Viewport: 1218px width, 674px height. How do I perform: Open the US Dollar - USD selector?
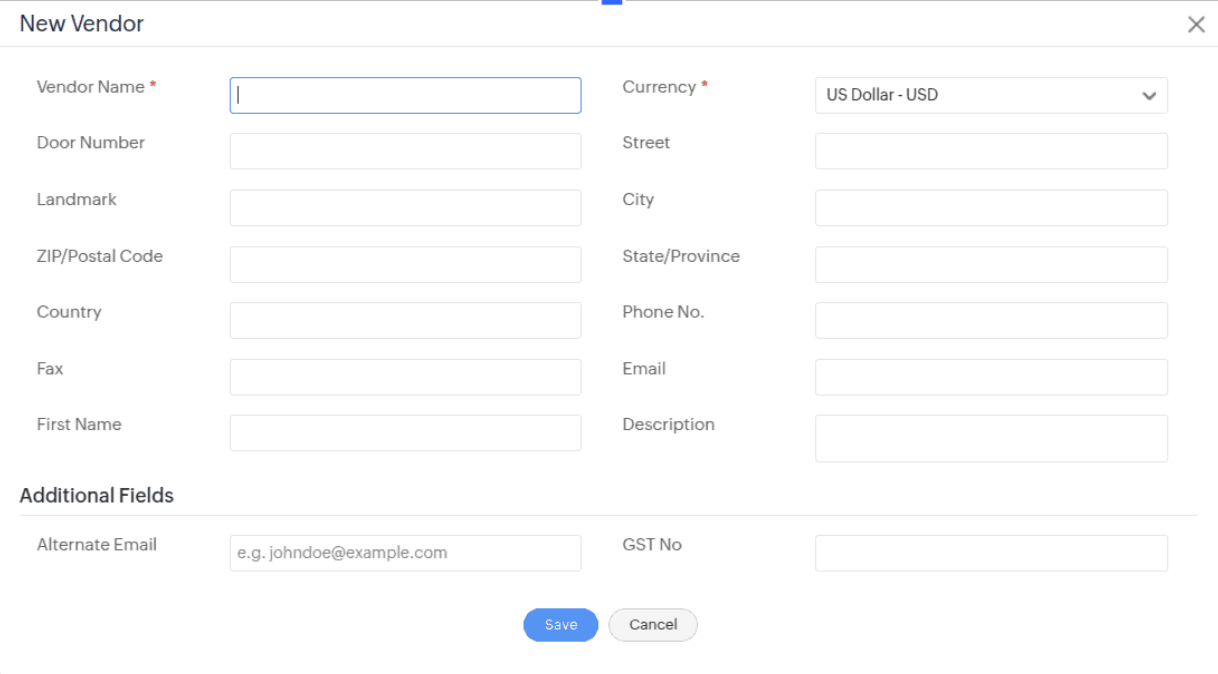[980, 96]
